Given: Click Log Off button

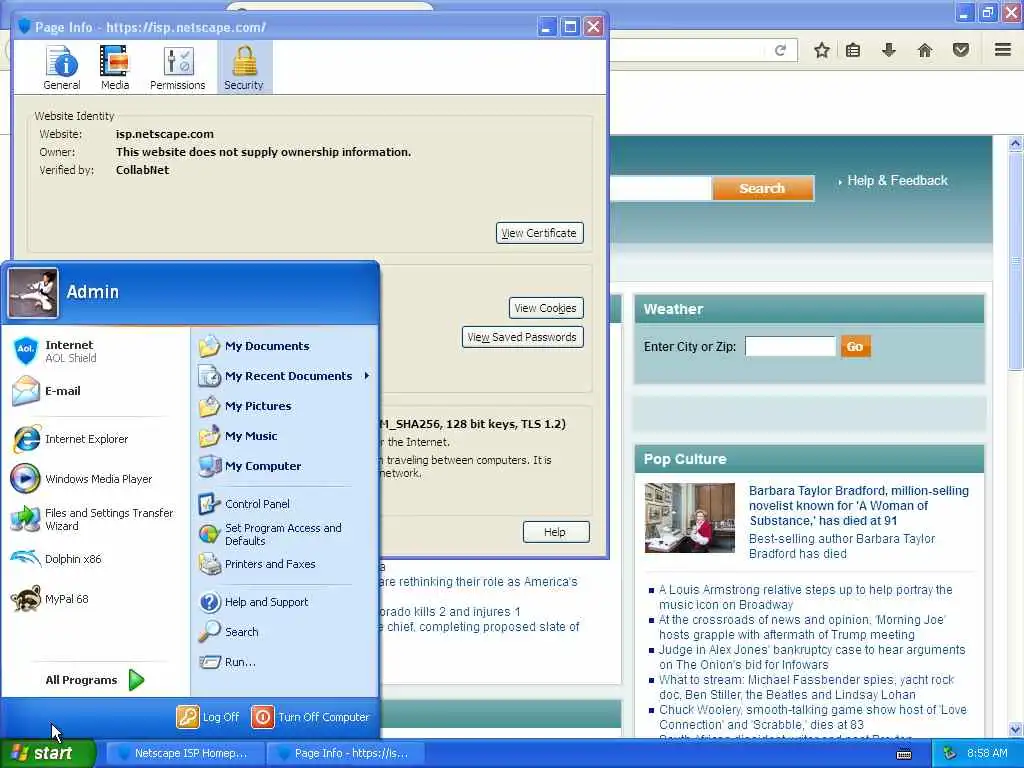Looking at the screenshot, I should point(208,717).
